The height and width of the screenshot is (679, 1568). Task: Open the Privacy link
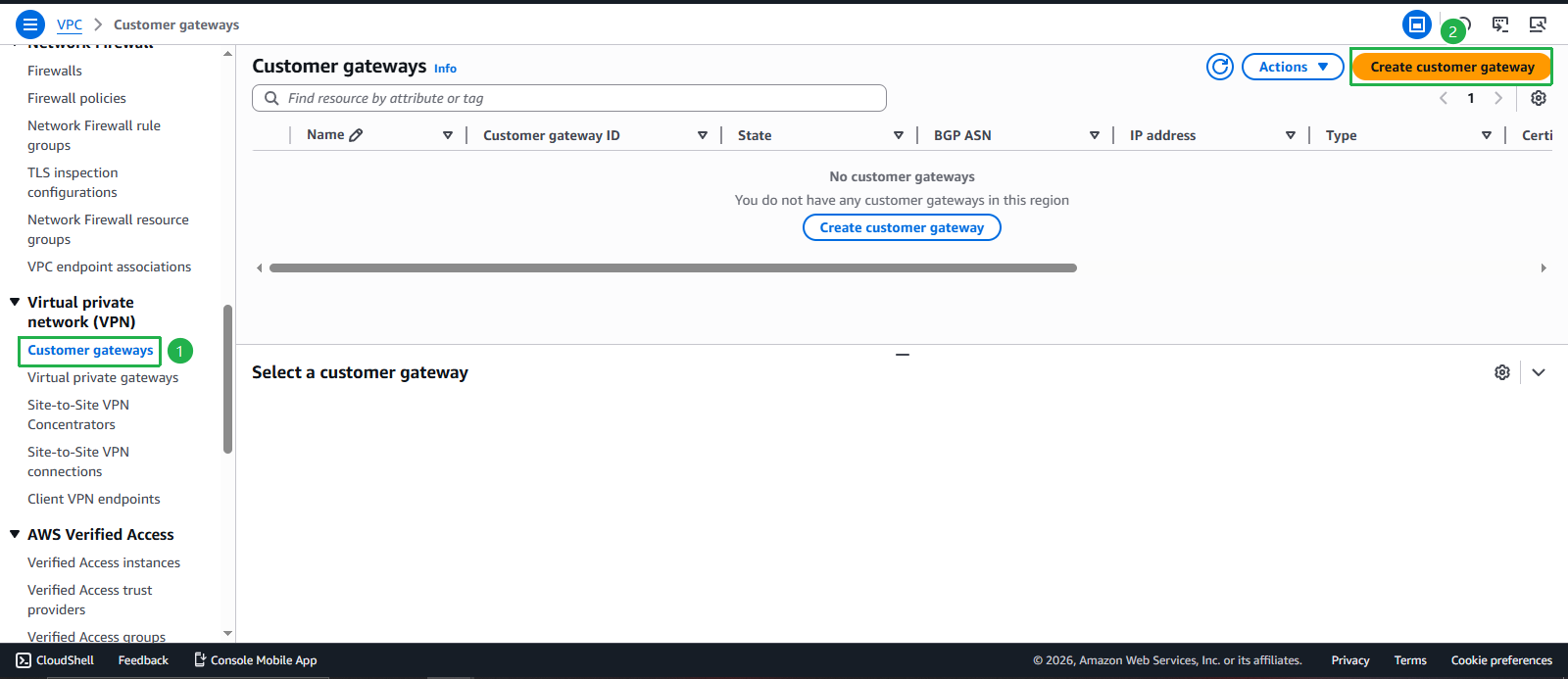pyautogui.click(x=1349, y=660)
